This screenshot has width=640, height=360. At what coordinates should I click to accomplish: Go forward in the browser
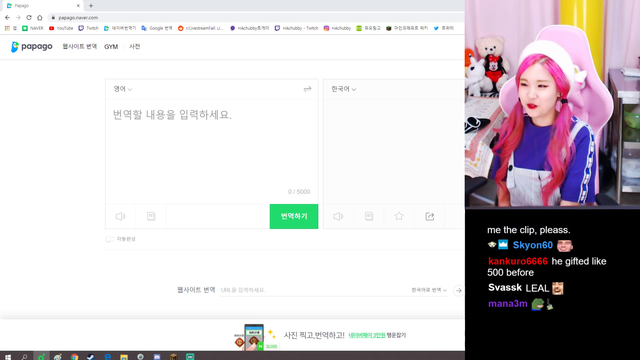click(18, 18)
